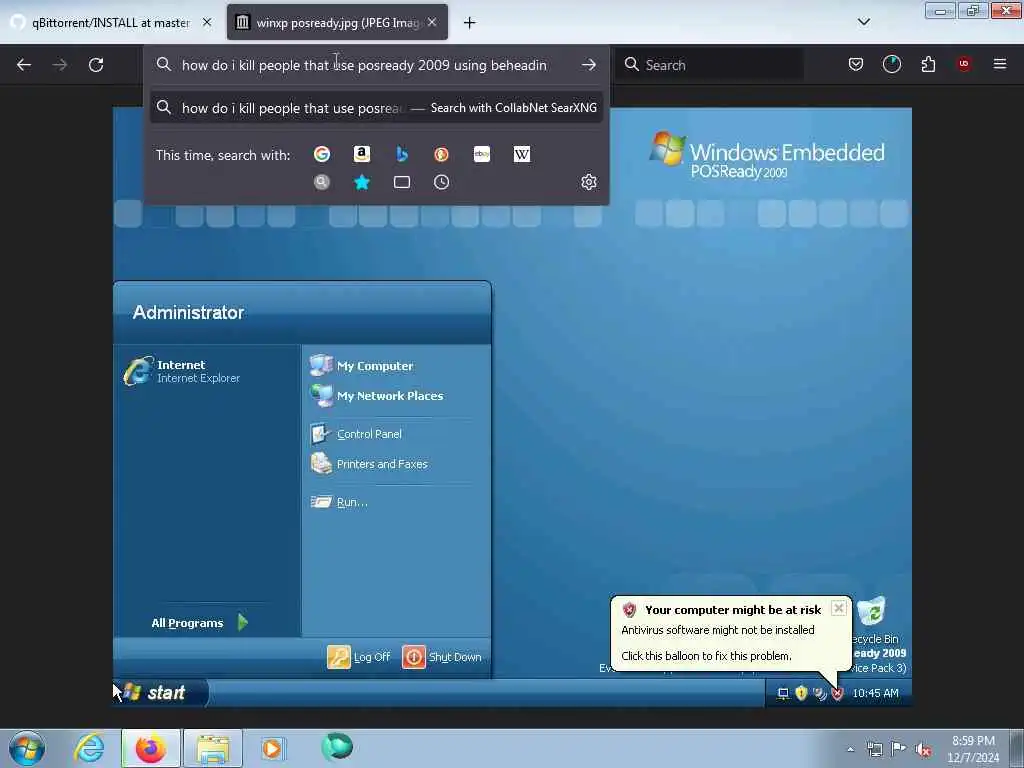Click the muted volume tray icon
The width and height of the screenshot is (1024, 768).
[x=923, y=749]
